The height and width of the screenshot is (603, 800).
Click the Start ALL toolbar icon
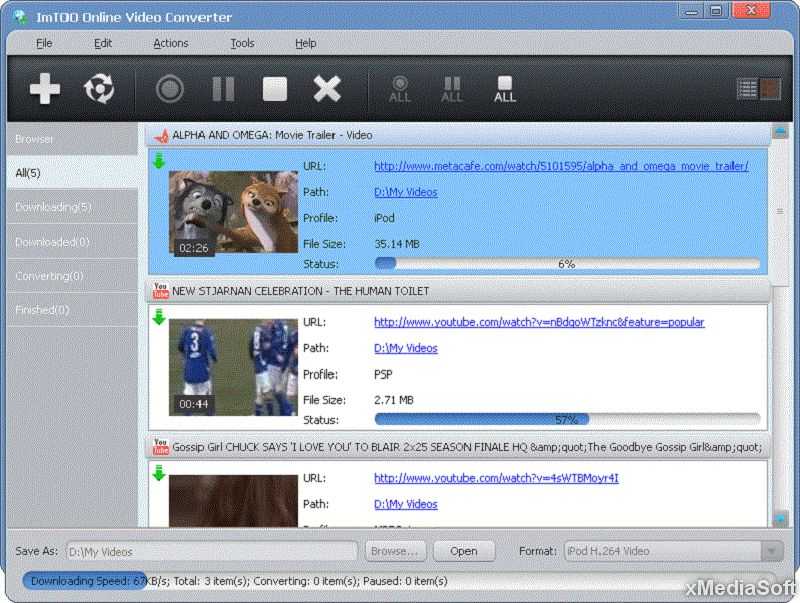(x=399, y=89)
